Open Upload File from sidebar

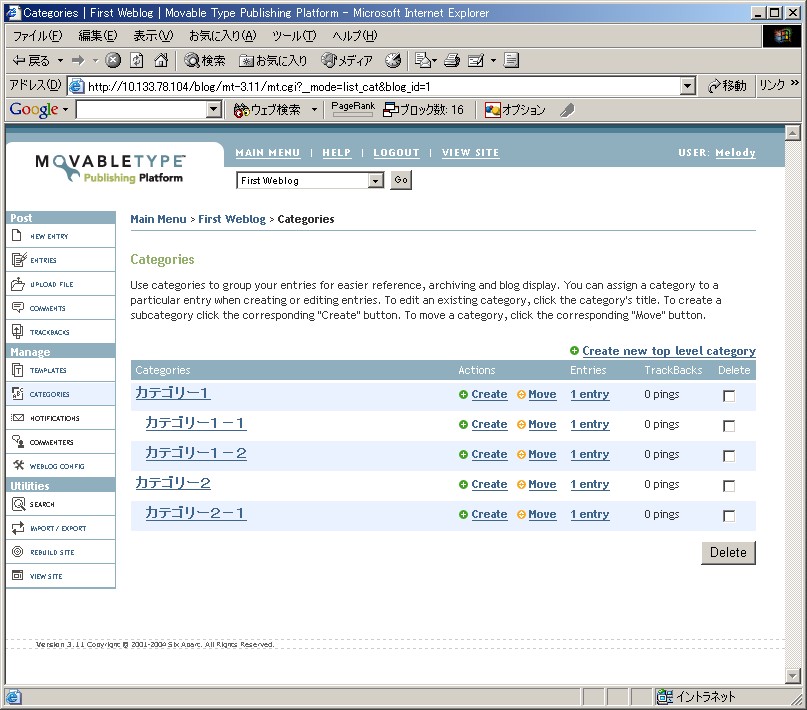[x=18, y=284]
